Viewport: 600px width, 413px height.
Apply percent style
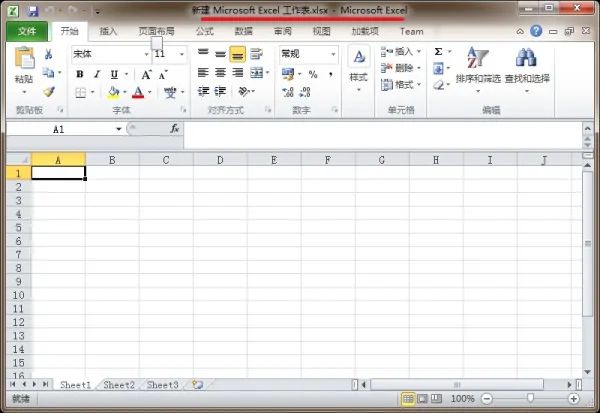pyautogui.click(x=313, y=74)
